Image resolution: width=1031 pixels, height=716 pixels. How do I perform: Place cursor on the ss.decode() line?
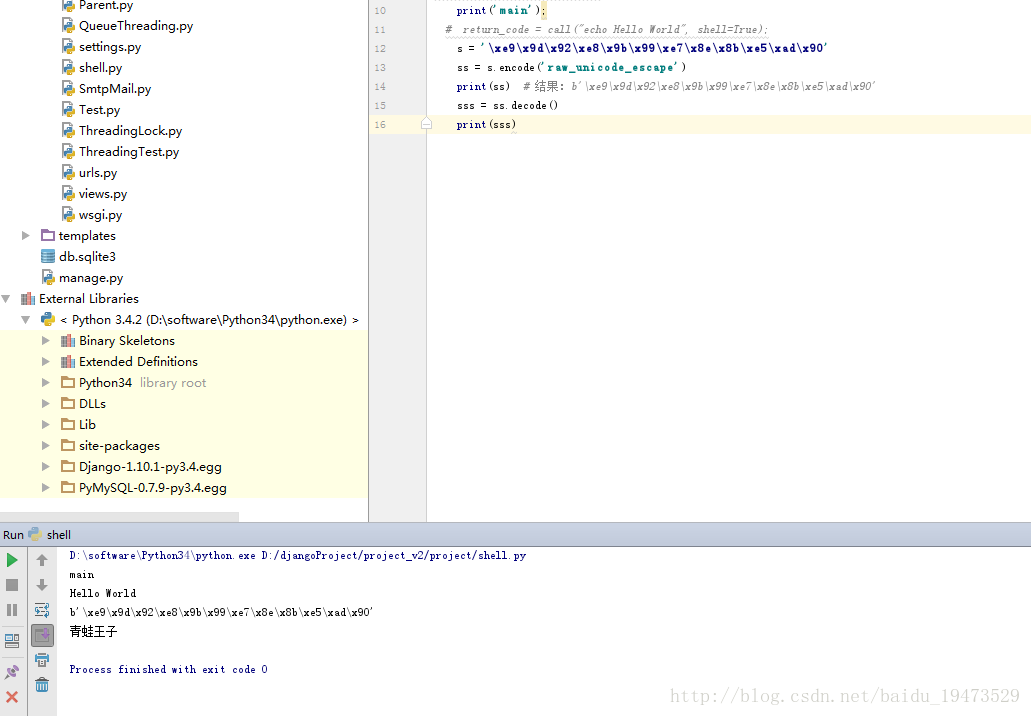[x=507, y=105]
